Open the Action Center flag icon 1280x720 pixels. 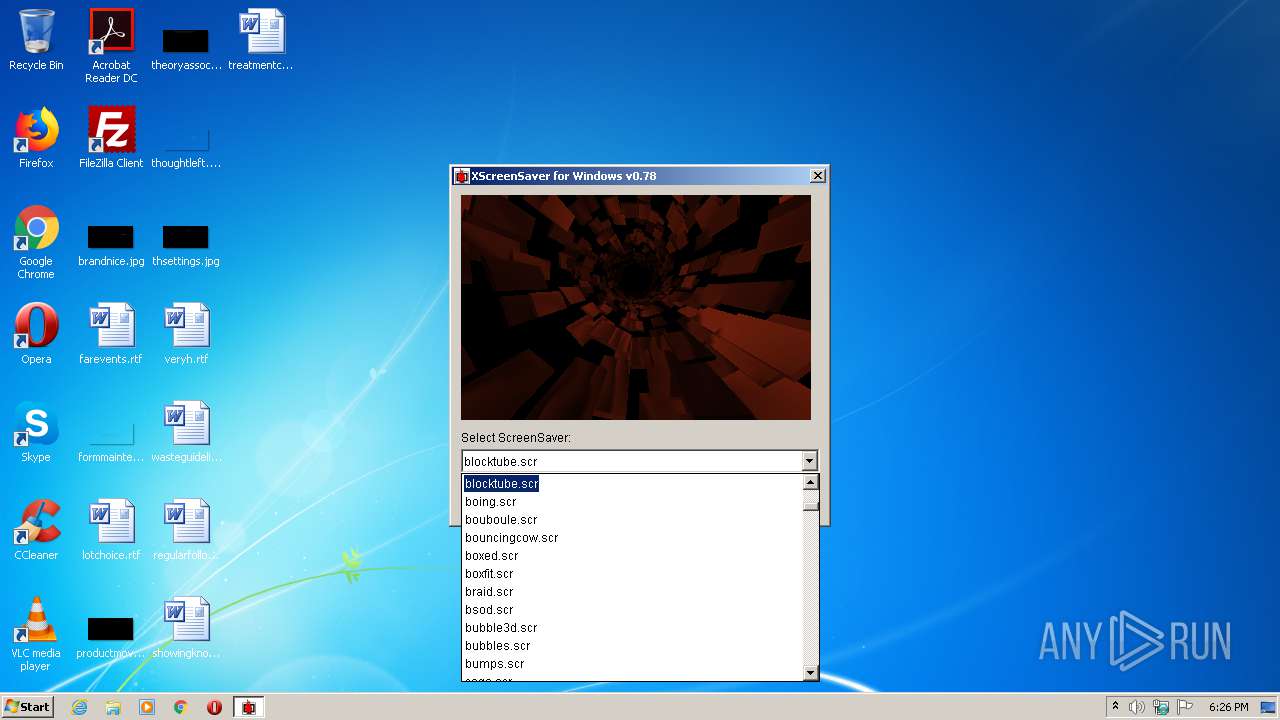1185,707
